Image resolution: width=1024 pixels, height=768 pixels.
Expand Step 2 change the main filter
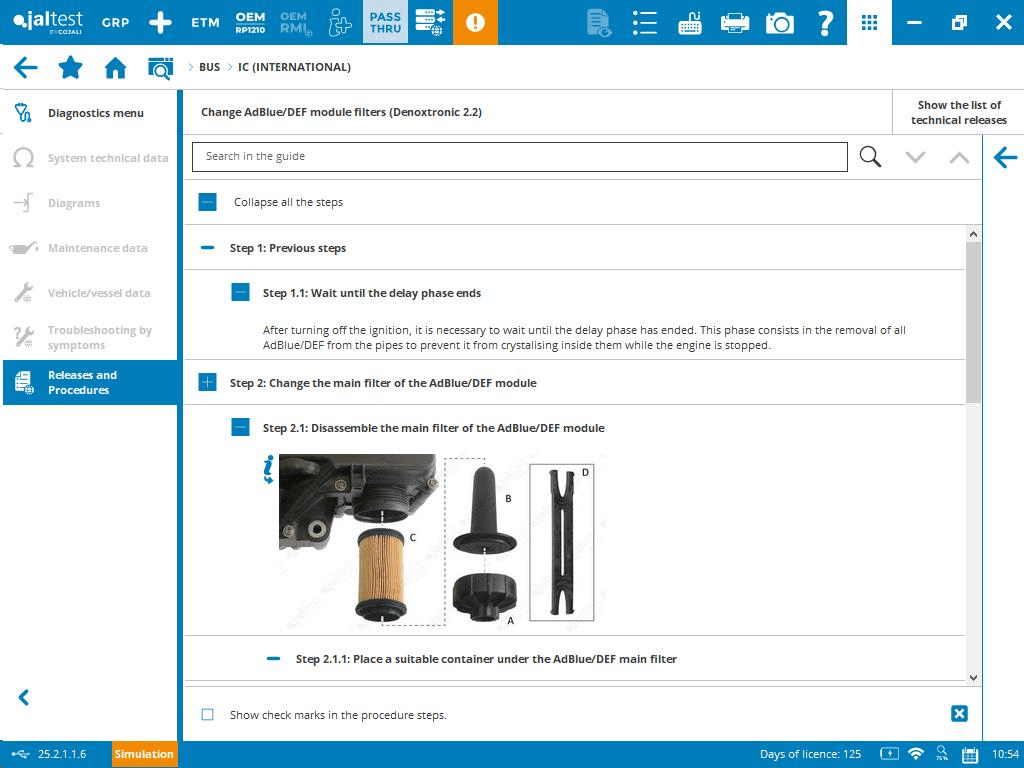point(207,383)
